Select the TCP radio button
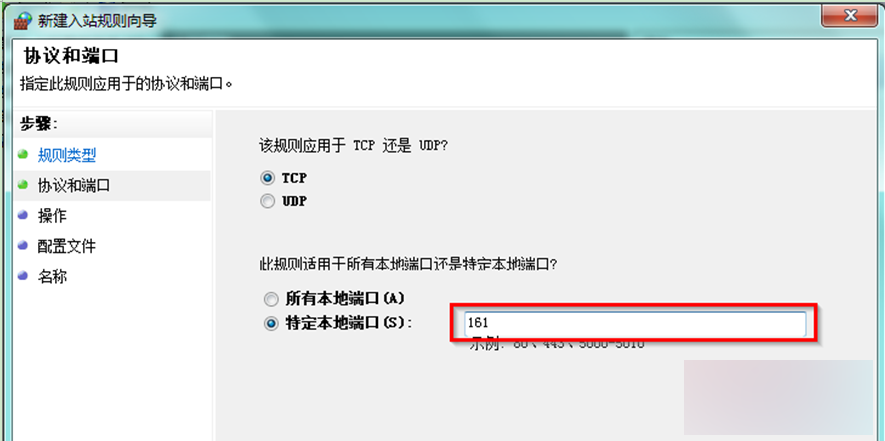 click(268, 178)
